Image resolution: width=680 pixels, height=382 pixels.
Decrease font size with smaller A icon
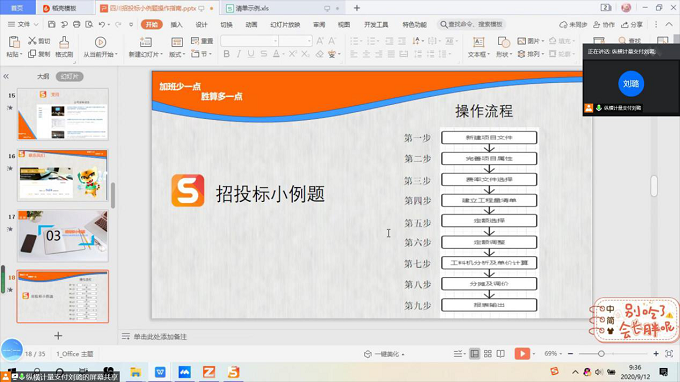coord(332,41)
